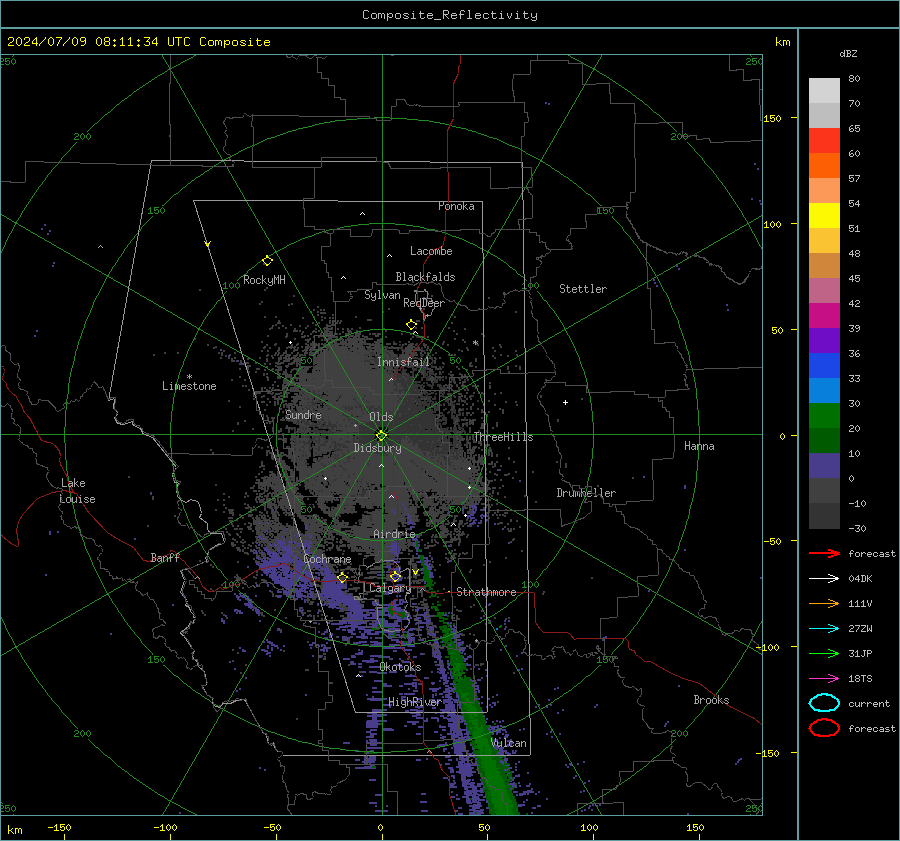Click the Lacombe city label

[x=431, y=251]
